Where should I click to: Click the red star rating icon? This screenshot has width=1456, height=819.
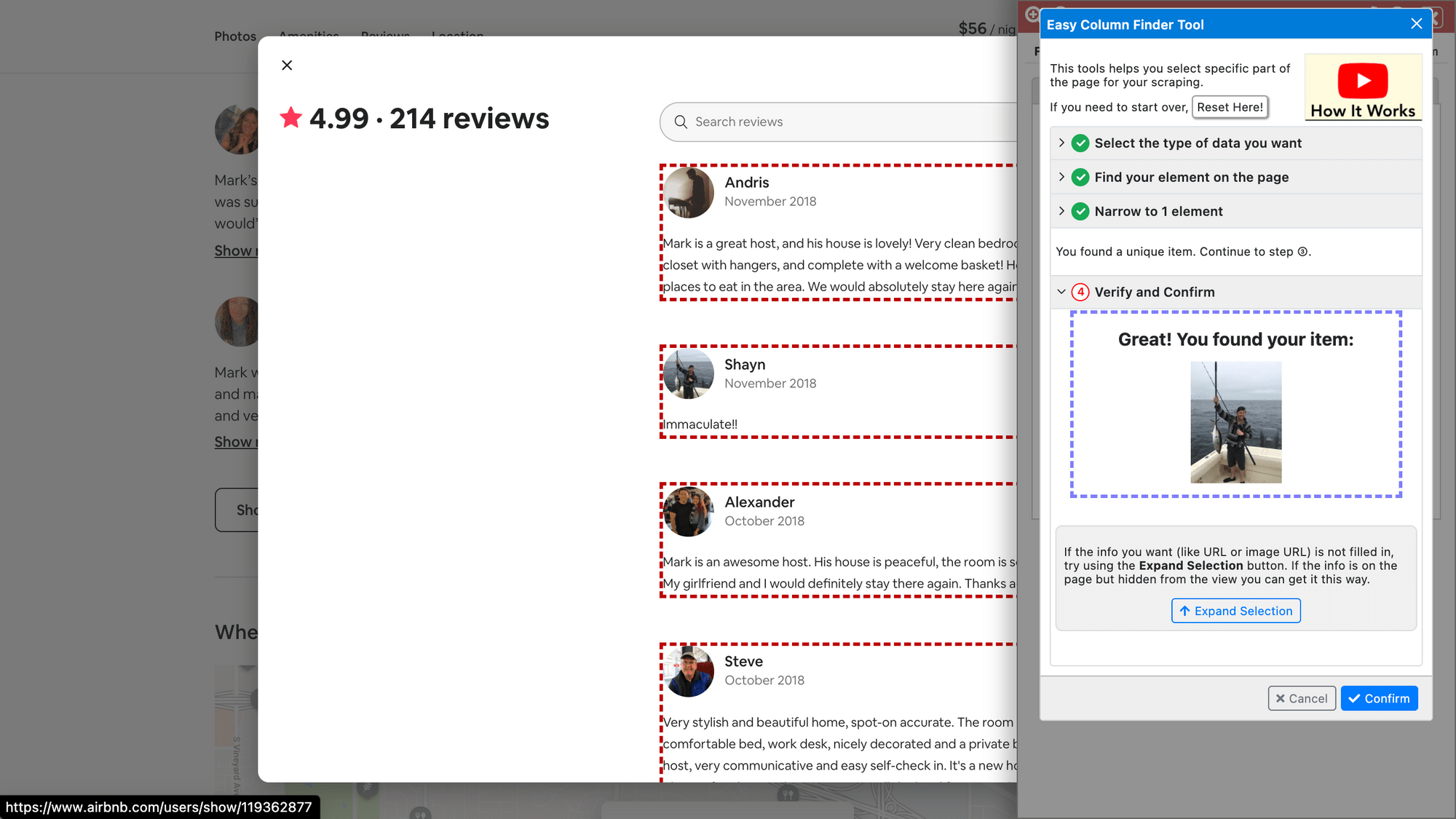[291, 117]
